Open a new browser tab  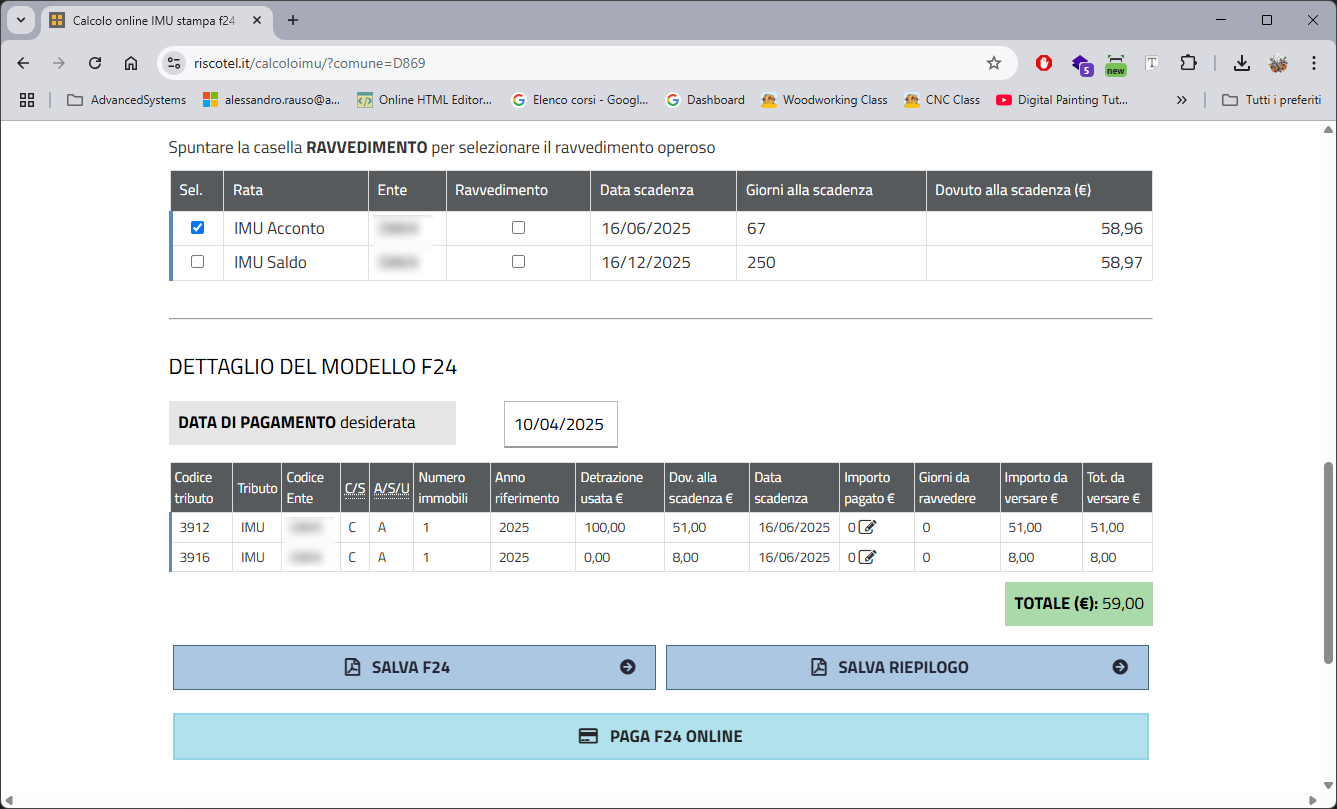293,20
